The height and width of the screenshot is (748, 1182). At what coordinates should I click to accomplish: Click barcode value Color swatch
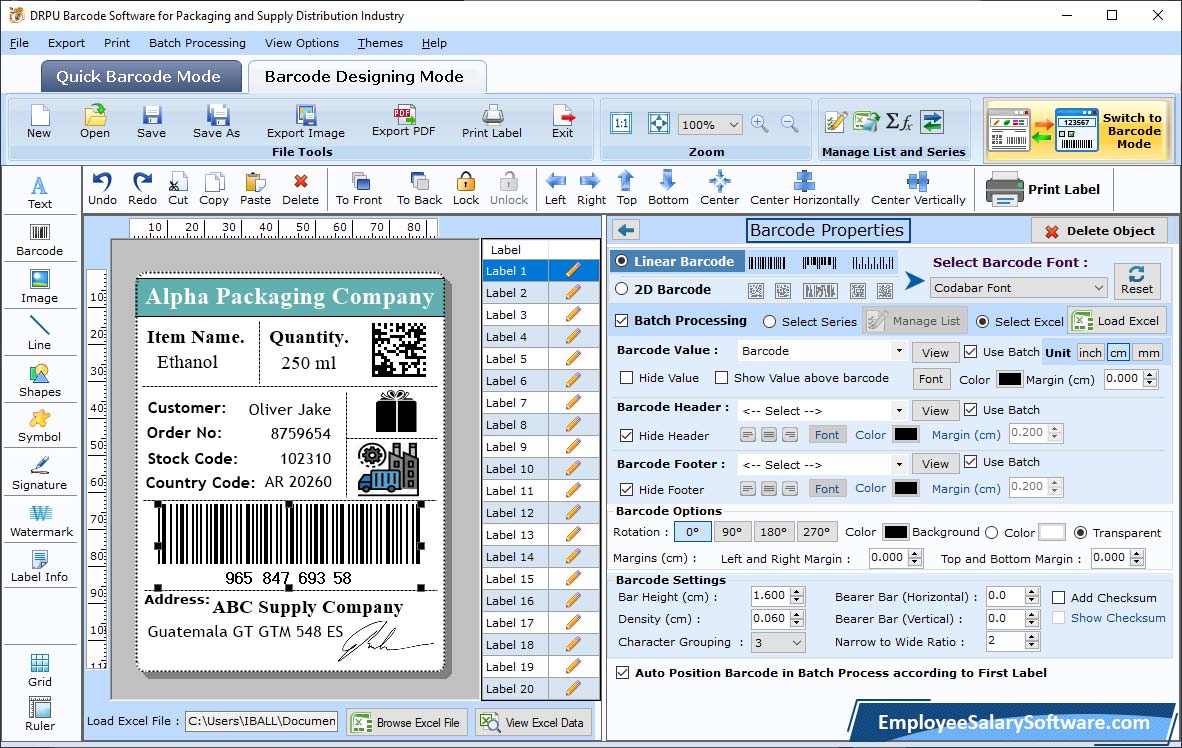click(x=1009, y=379)
